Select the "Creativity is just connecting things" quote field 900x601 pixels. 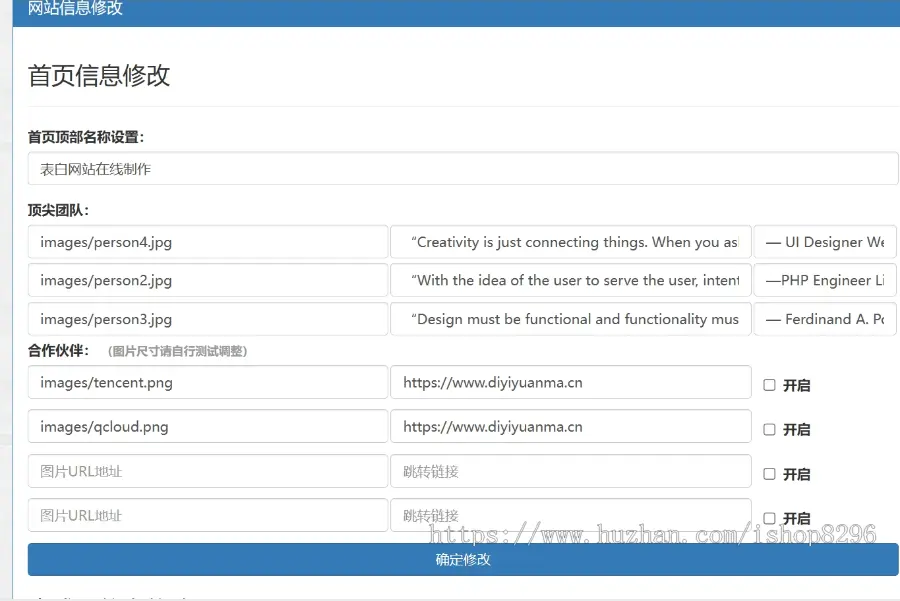click(x=570, y=242)
